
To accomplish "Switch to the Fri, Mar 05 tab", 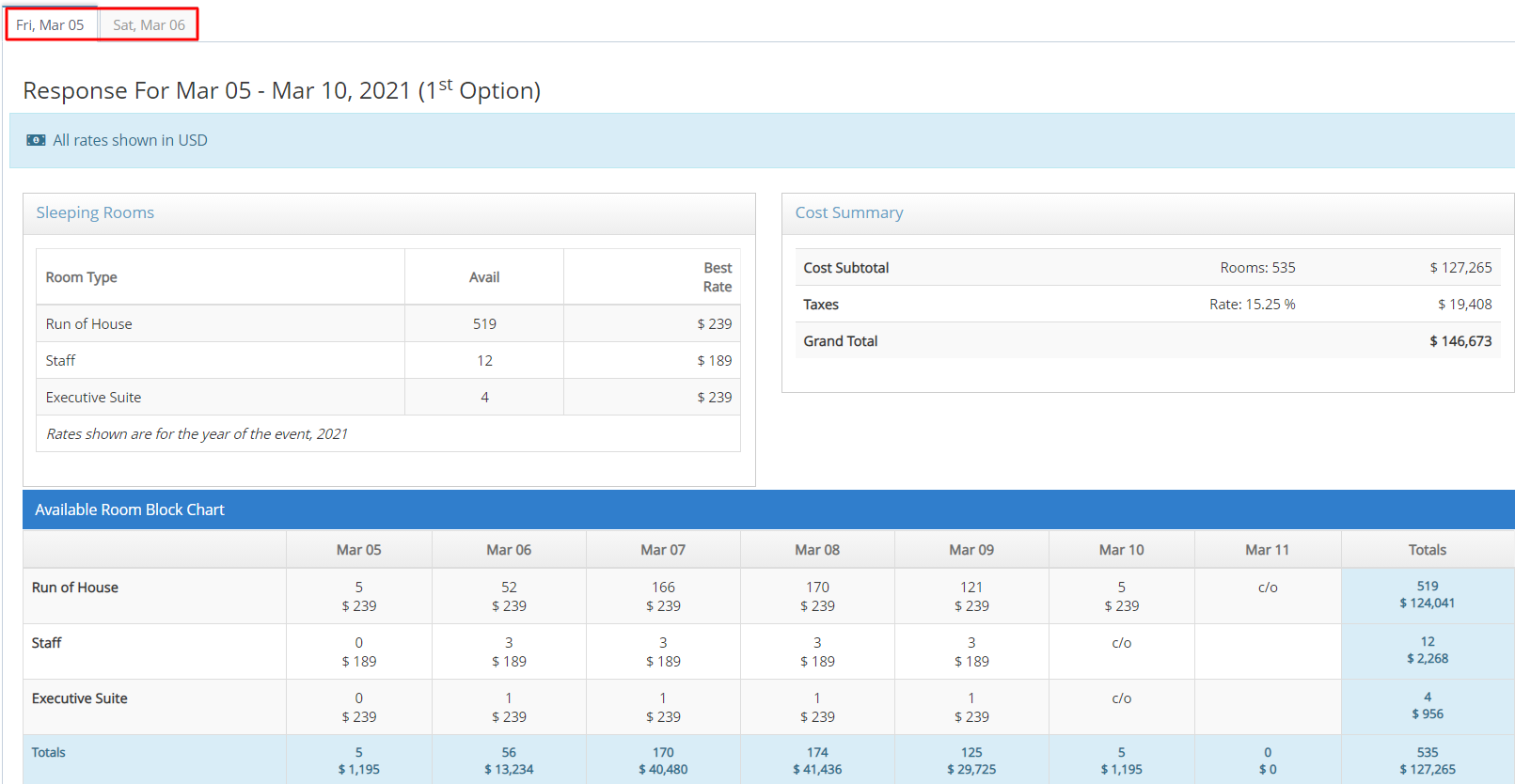I will click(x=50, y=24).
